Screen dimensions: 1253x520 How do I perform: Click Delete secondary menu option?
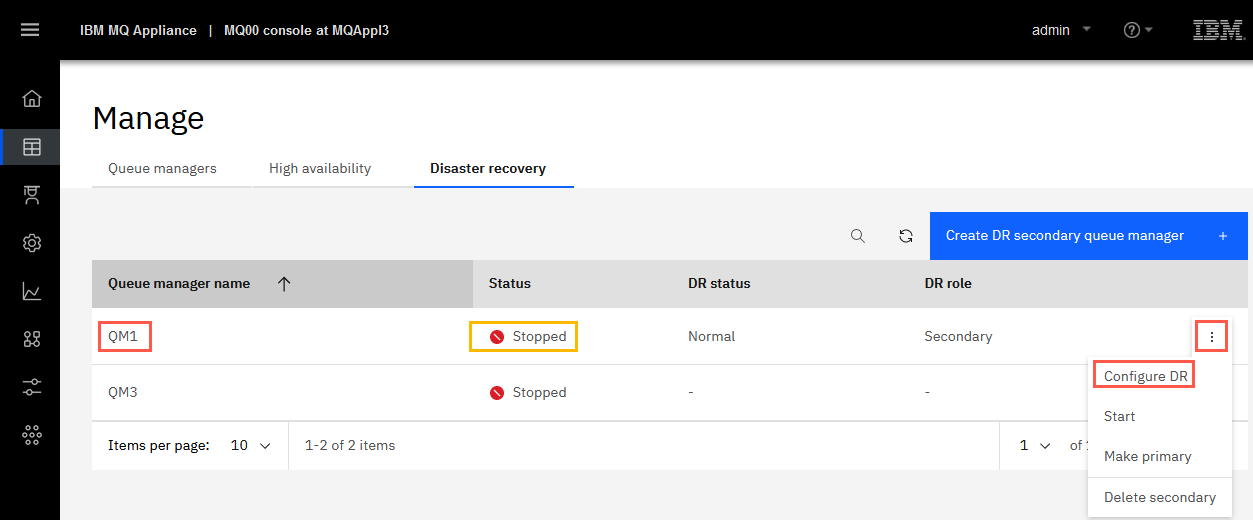[1160, 497]
